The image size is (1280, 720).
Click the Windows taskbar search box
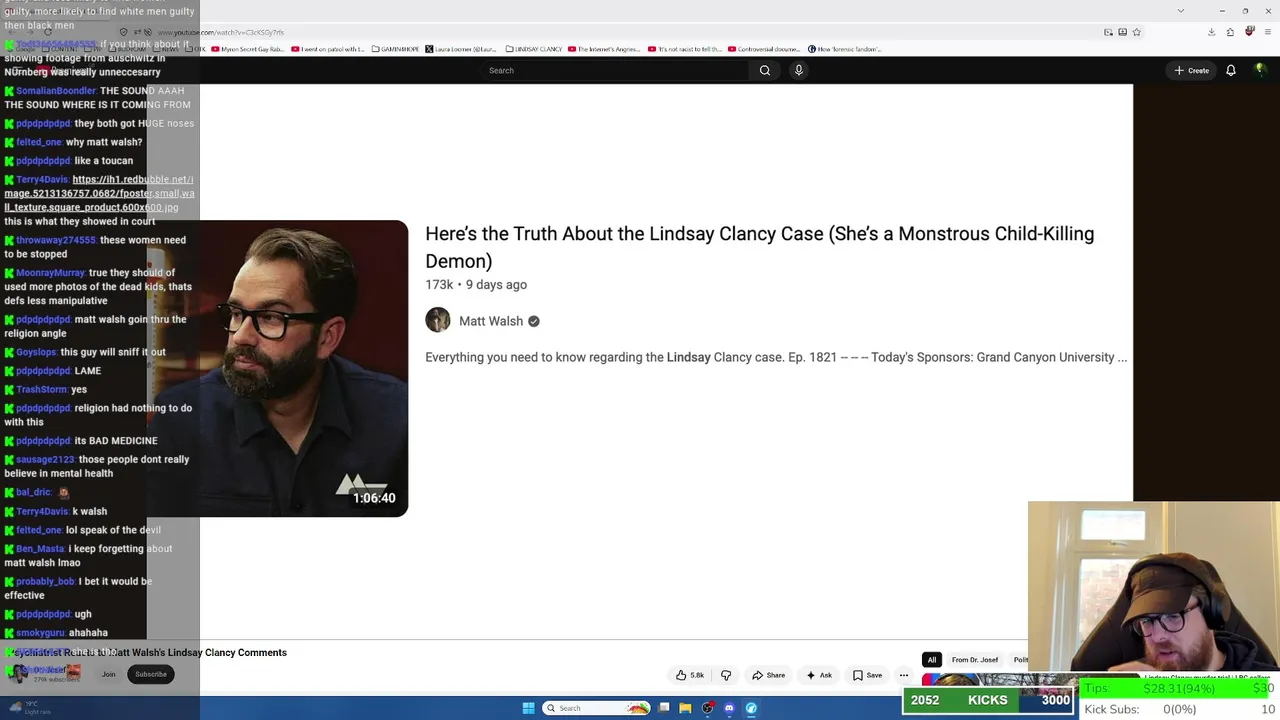598,708
